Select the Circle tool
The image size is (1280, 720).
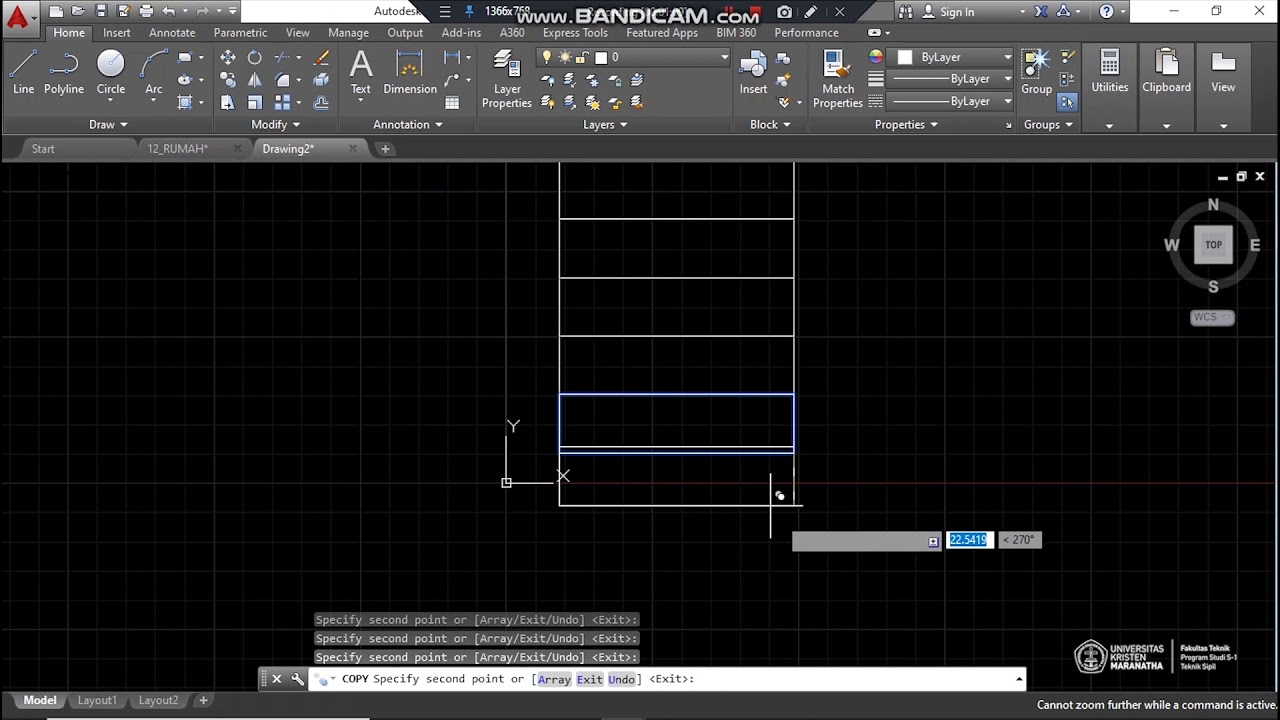pyautogui.click(x=111, y=73)
